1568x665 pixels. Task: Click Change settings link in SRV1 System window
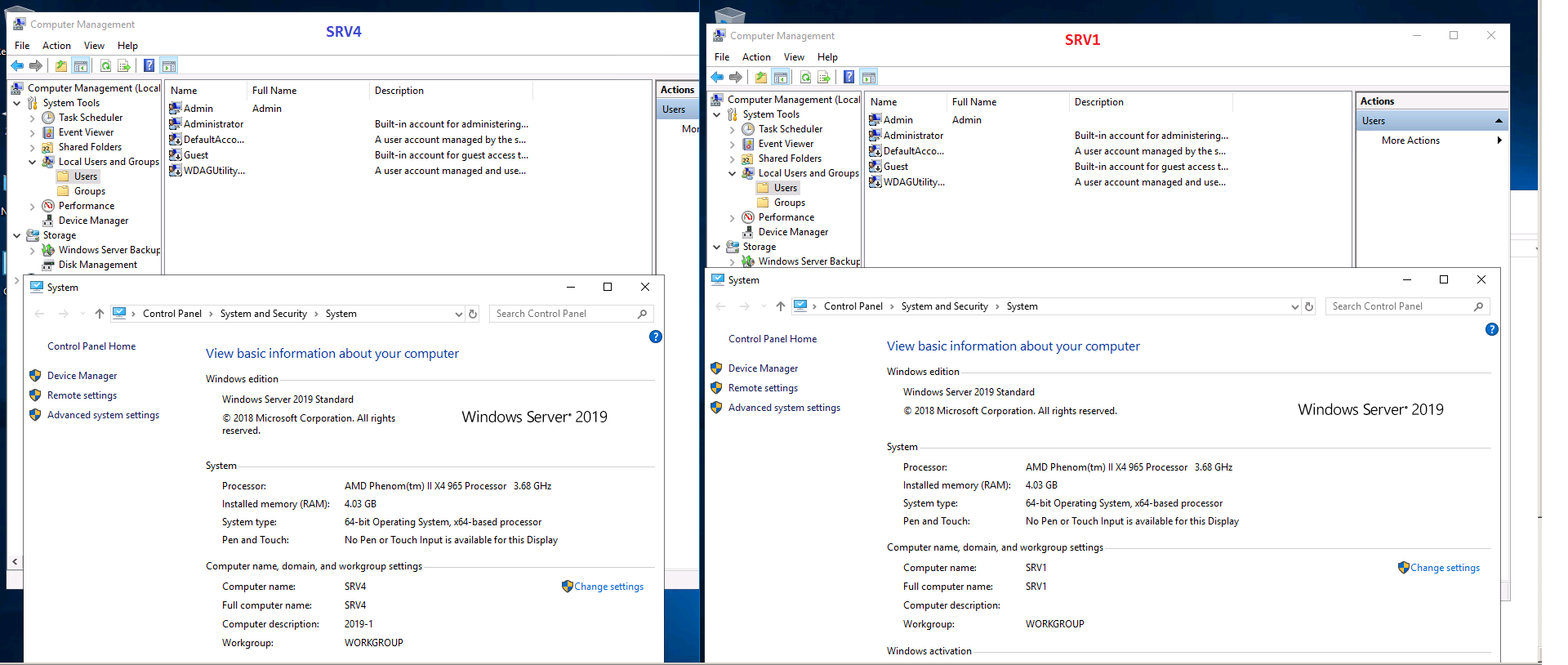1445,568
